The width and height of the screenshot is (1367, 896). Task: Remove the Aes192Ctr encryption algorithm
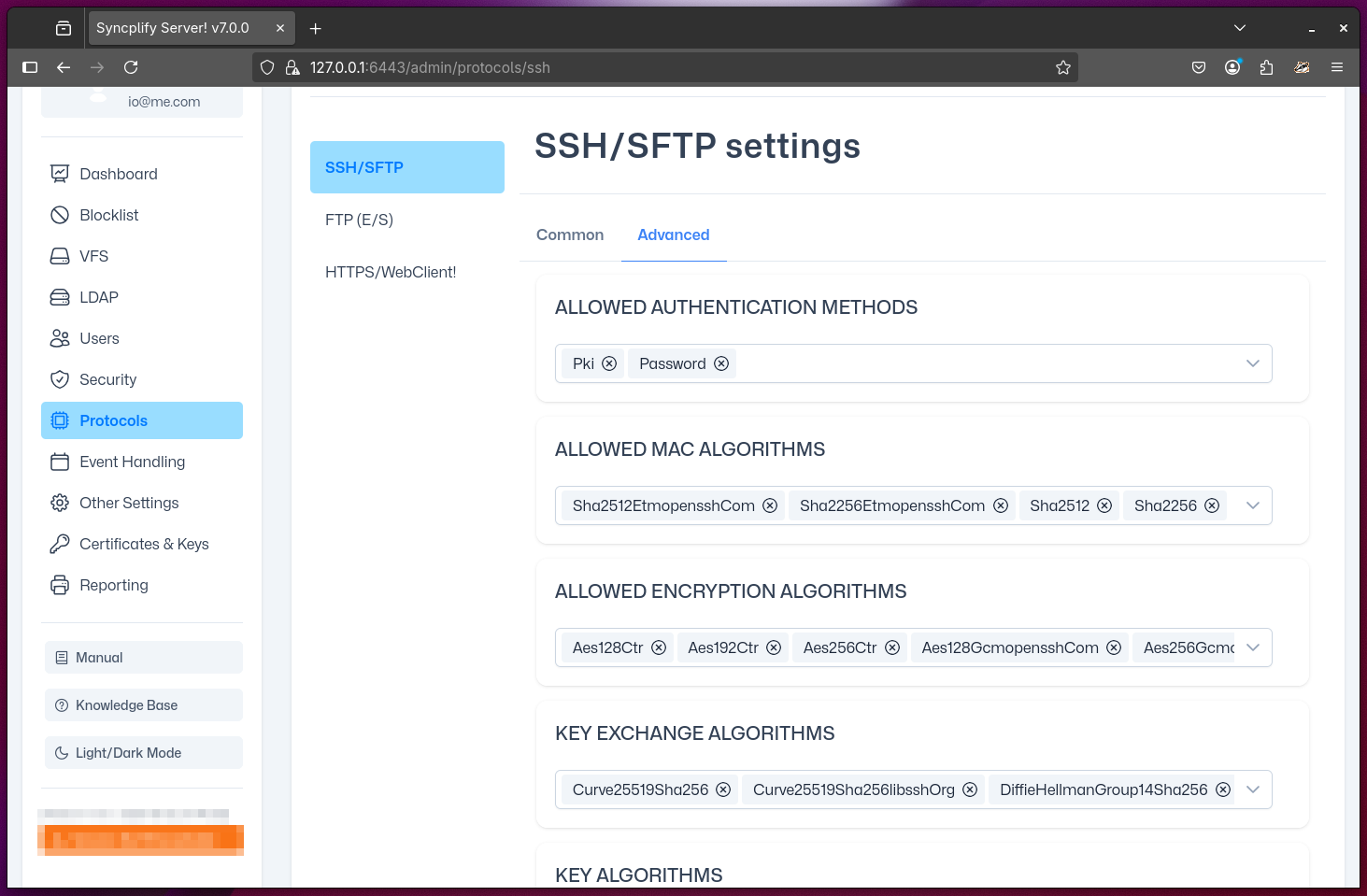[773, 647]
